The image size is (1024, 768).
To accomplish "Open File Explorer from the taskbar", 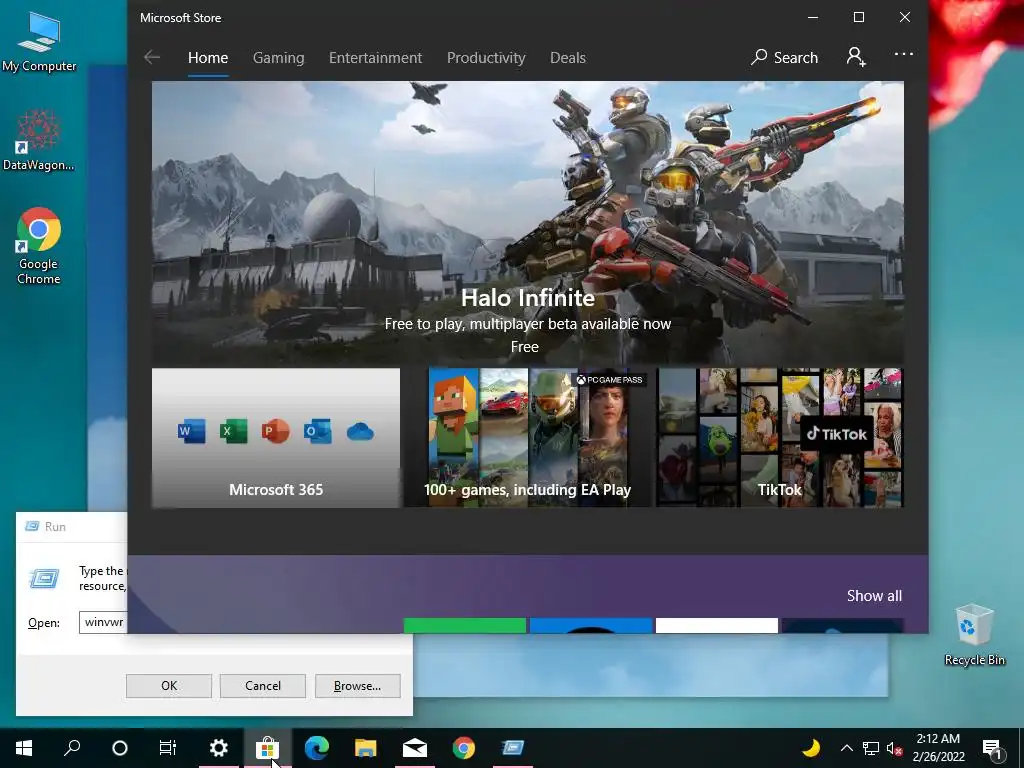I will 366,748.
